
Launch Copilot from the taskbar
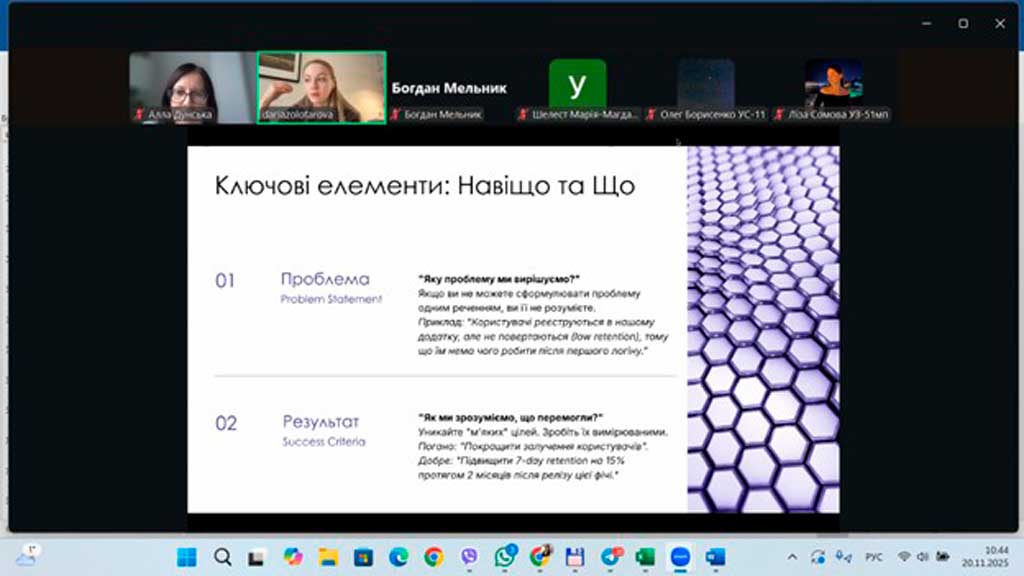(x=292, y=556)
